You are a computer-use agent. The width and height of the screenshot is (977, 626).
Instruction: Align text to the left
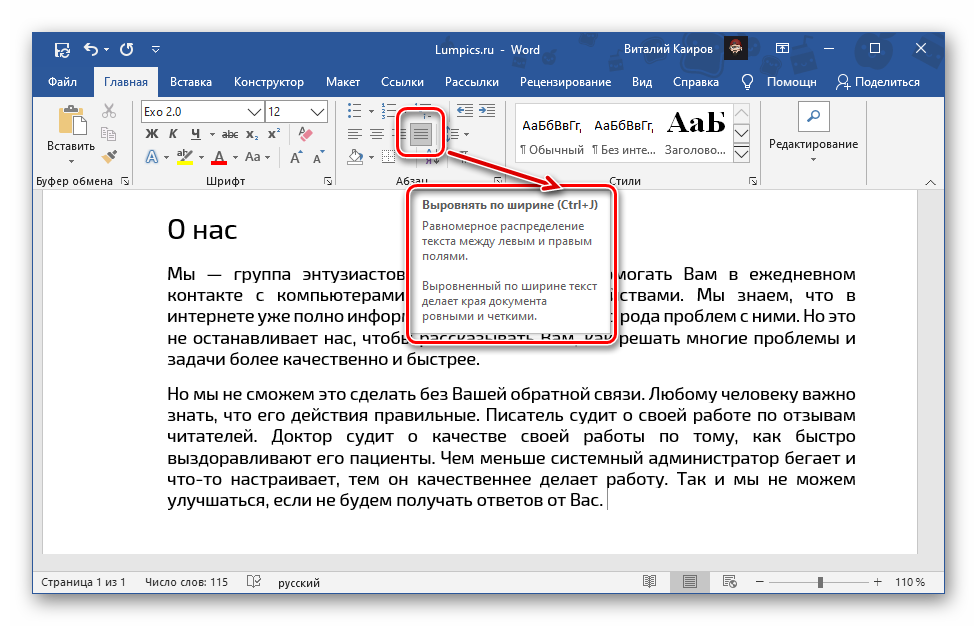[355, 134]
